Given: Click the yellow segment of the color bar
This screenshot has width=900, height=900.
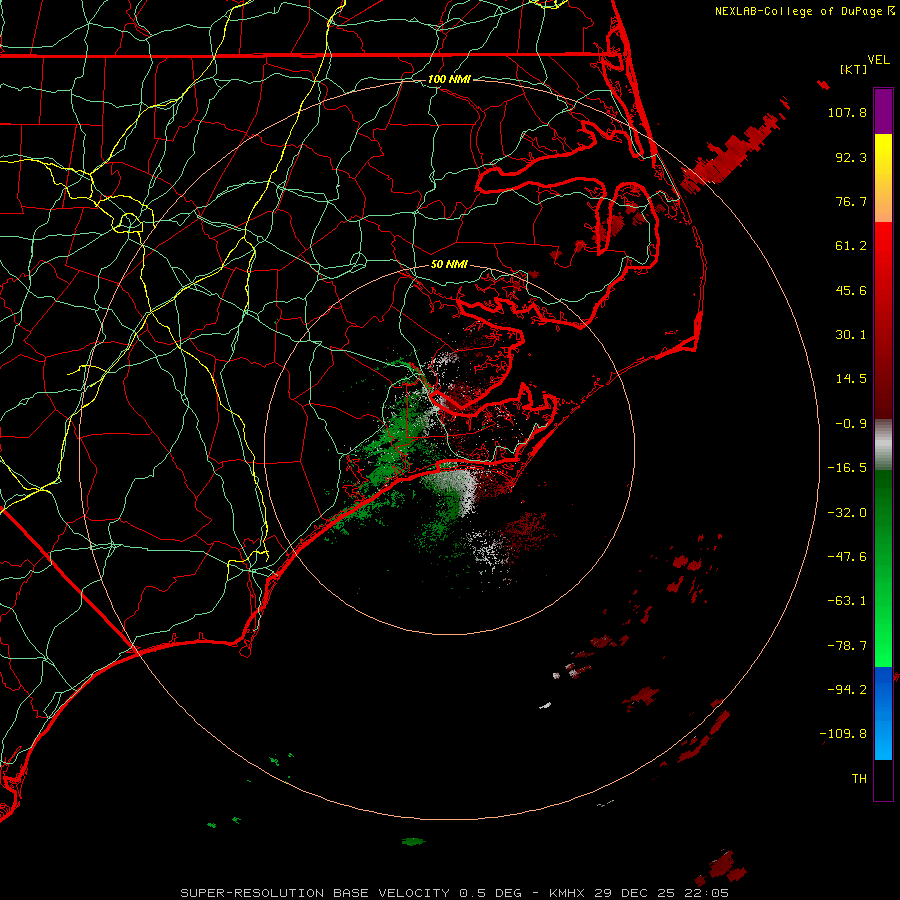Looking at the screenshot, I should 883,178.
